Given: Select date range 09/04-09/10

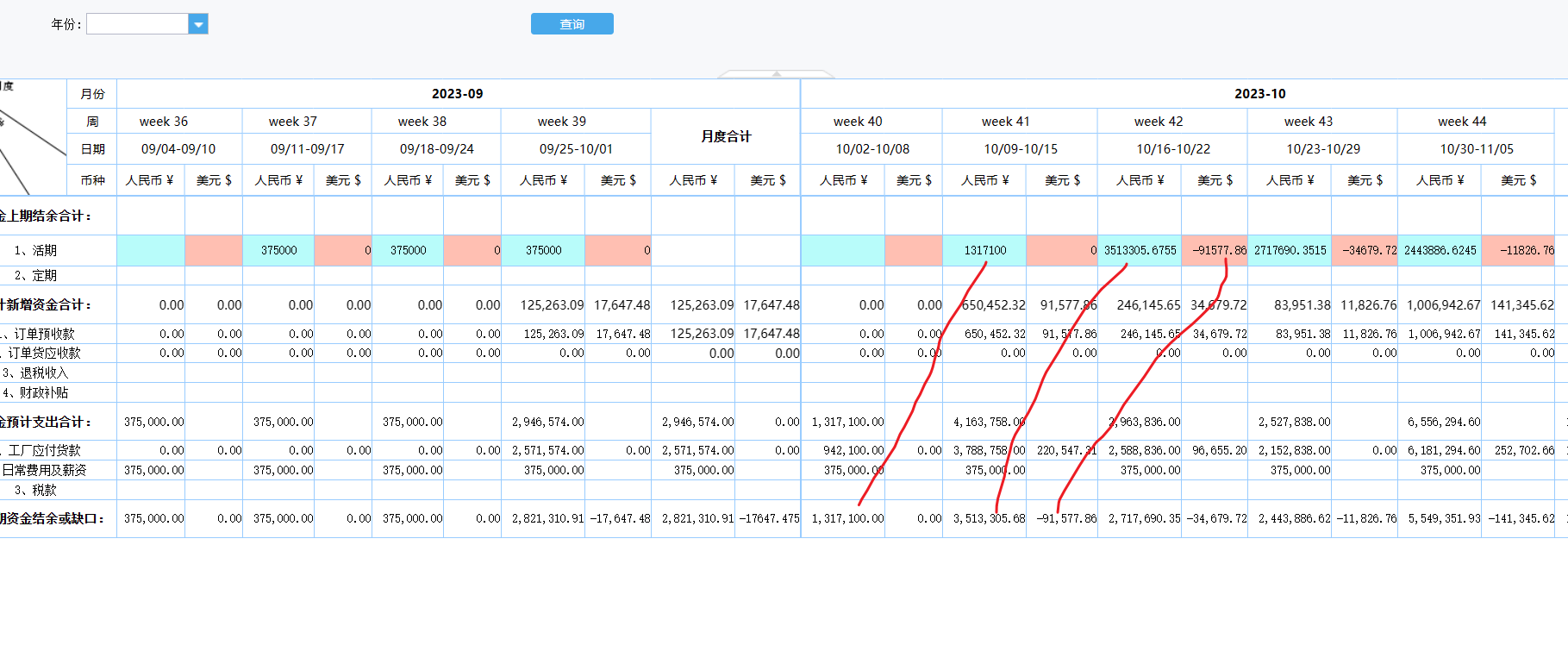Looking at the screenshot, I should coord(178,149).
